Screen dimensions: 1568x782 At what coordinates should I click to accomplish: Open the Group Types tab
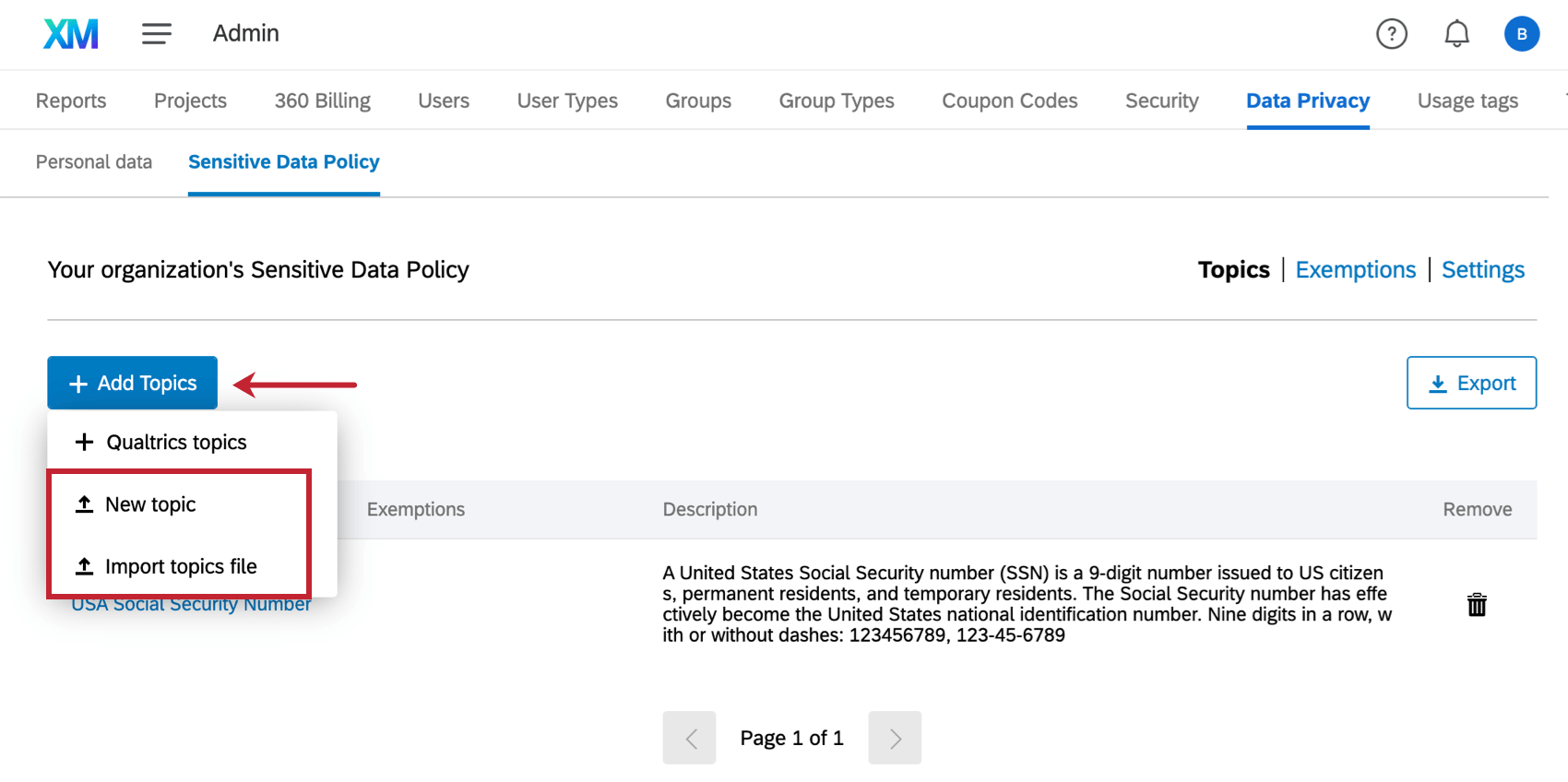[x=837, y=101]
